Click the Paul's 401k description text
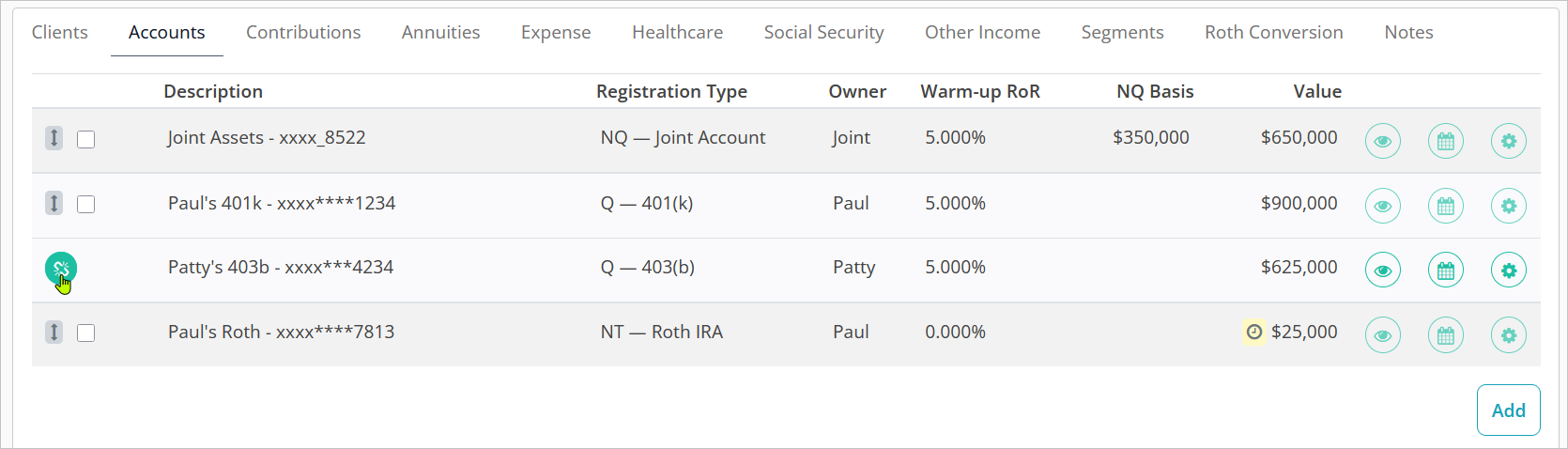Viewport: 1568px width, 449px height. [282, 203]
